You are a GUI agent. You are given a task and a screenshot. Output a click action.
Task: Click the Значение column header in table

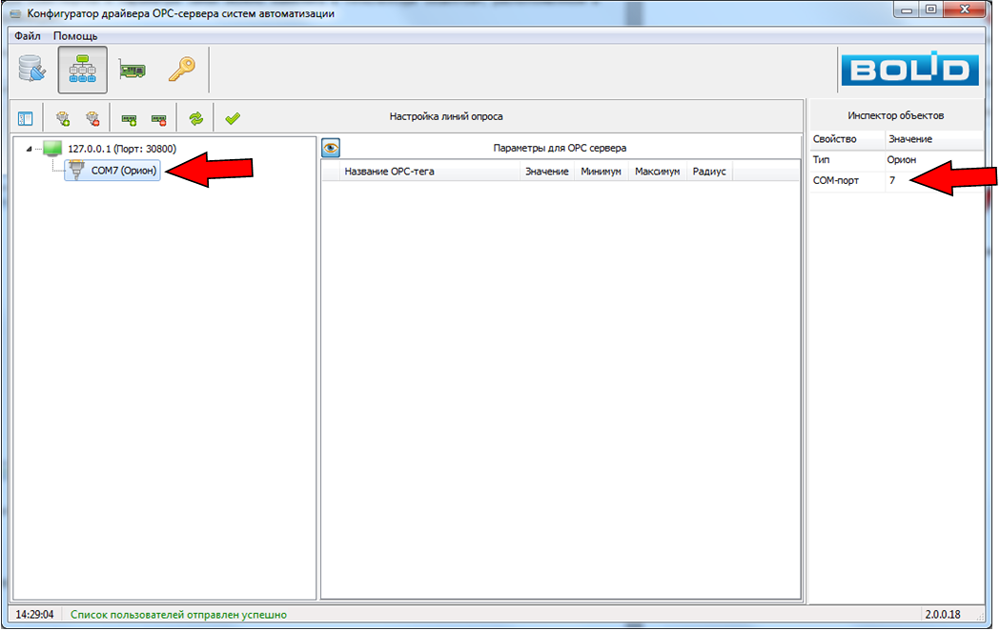coord(547,172)
